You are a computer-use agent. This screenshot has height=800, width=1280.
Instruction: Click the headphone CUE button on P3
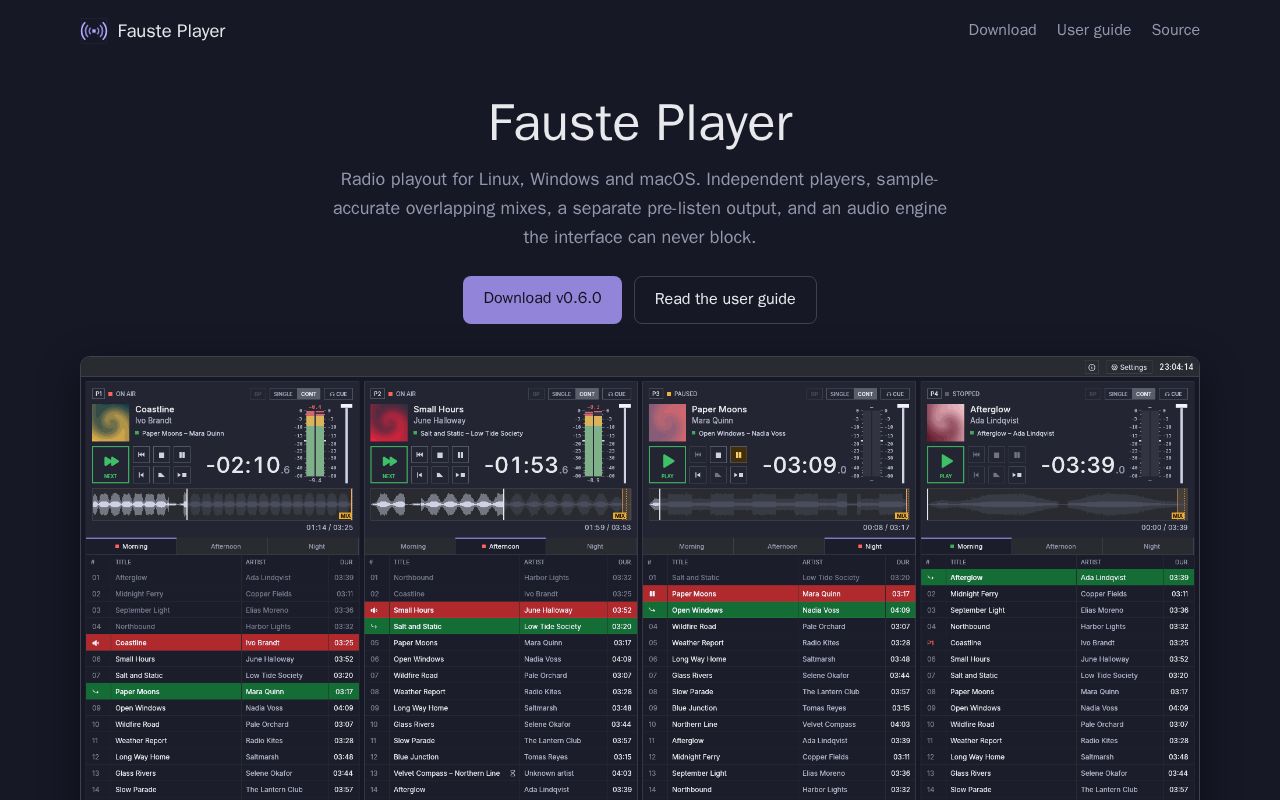(x=895, y=394)
